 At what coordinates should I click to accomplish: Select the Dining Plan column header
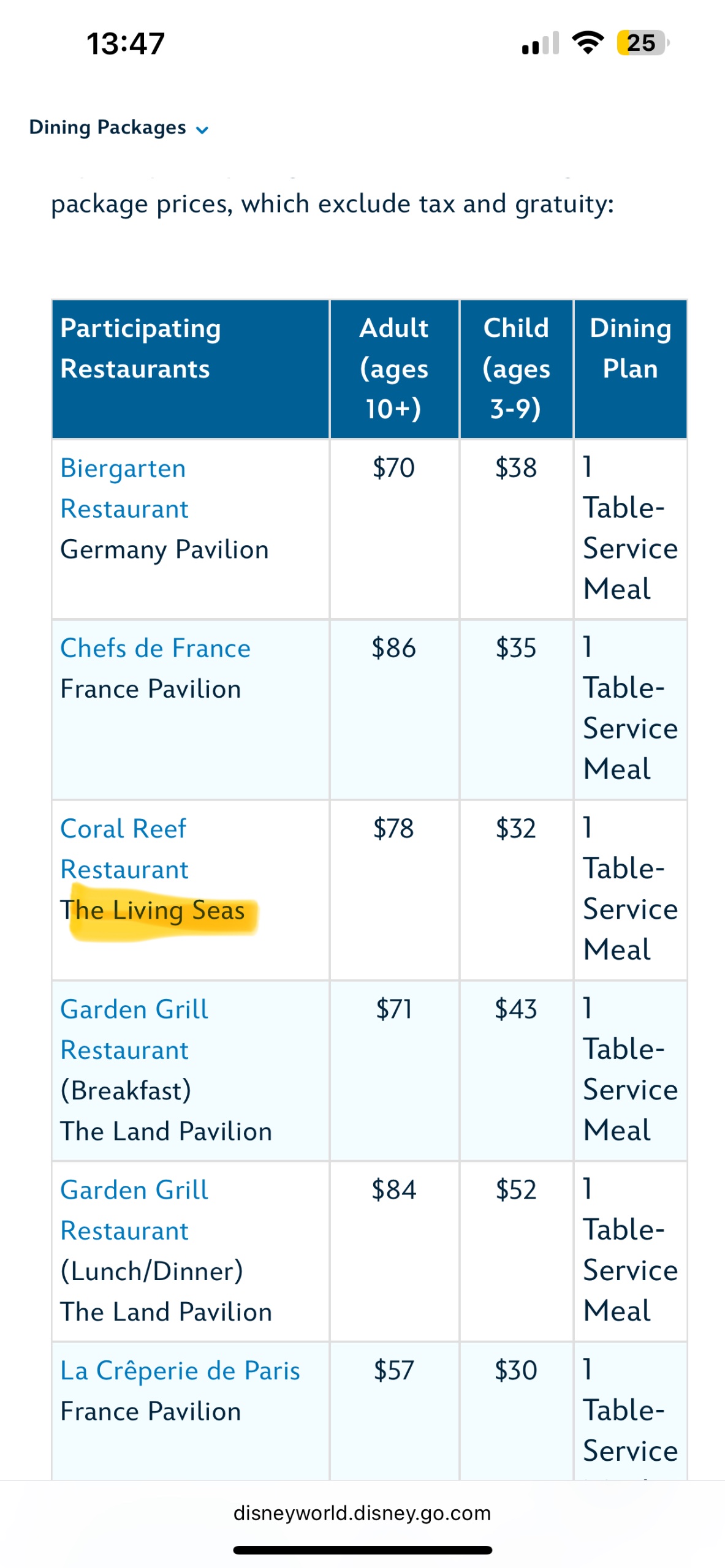click(x=630, y=349)
